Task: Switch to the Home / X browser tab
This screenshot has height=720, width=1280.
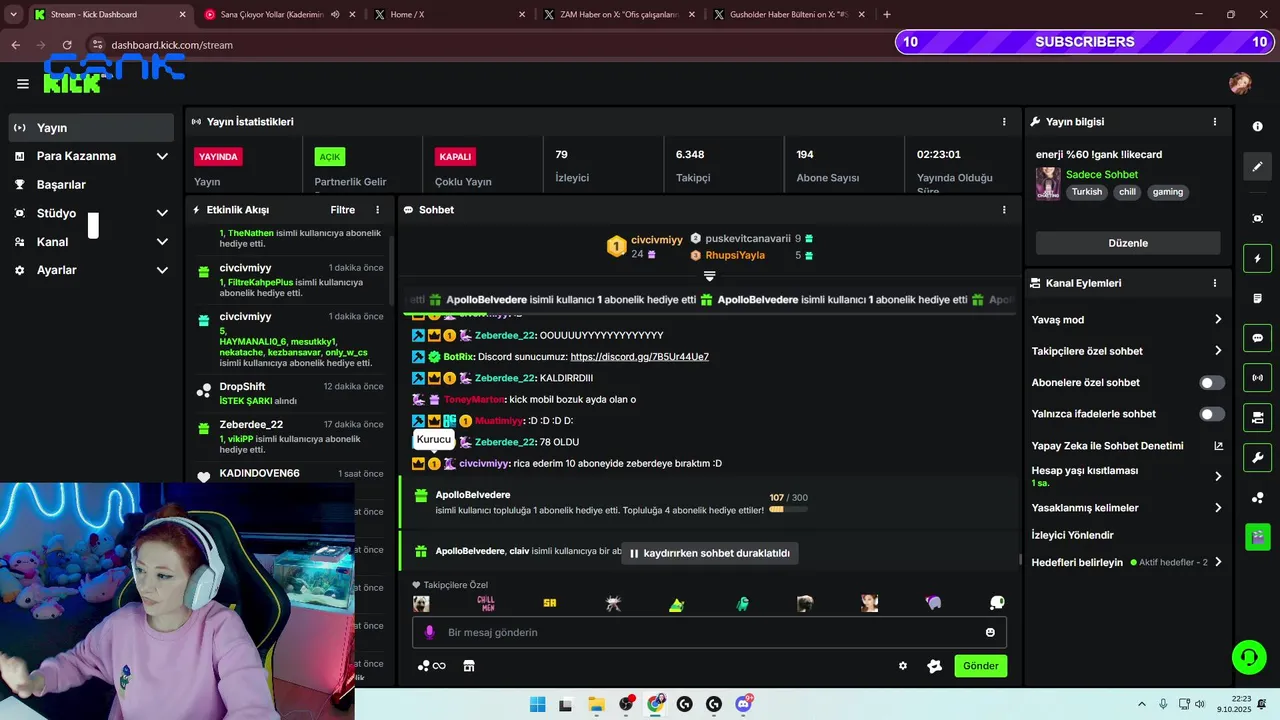Action: pos(449,15)
